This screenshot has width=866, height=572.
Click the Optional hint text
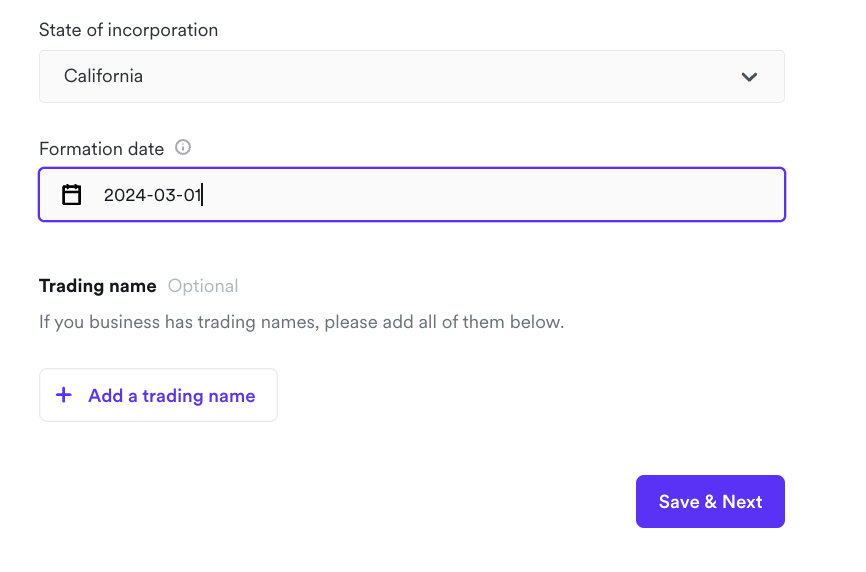[203, 286]
